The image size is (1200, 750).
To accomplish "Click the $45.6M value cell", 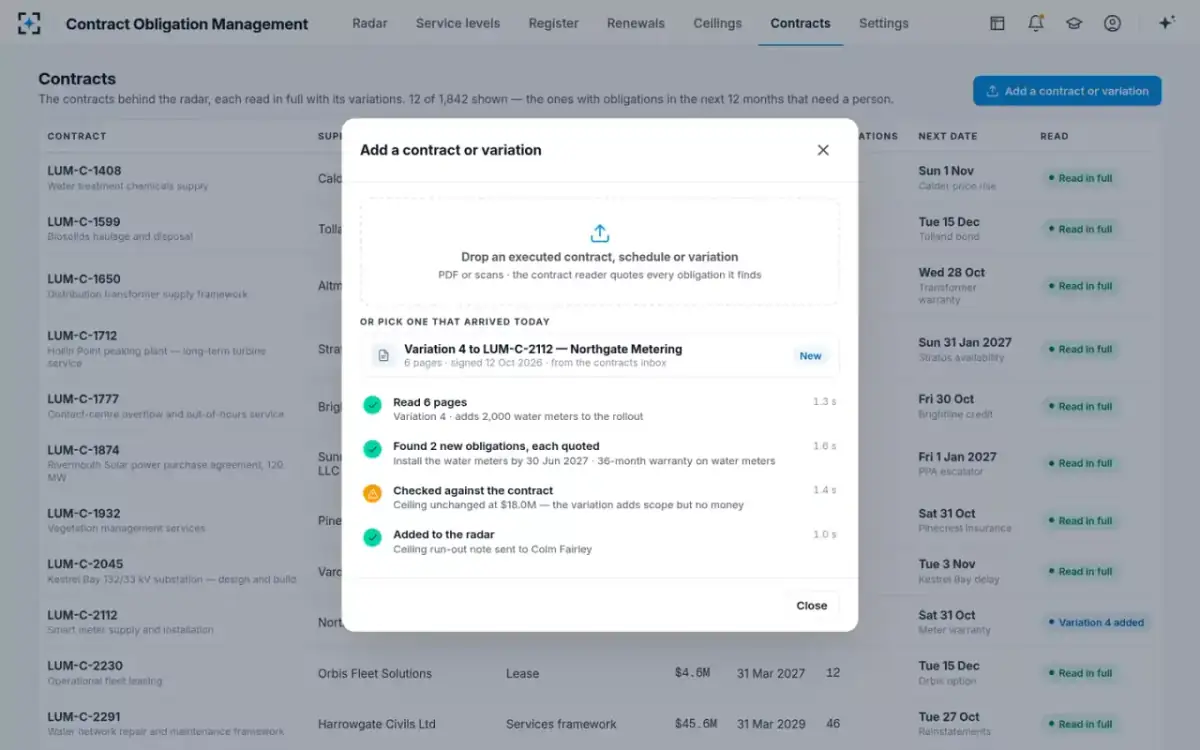I will (696, 724).
